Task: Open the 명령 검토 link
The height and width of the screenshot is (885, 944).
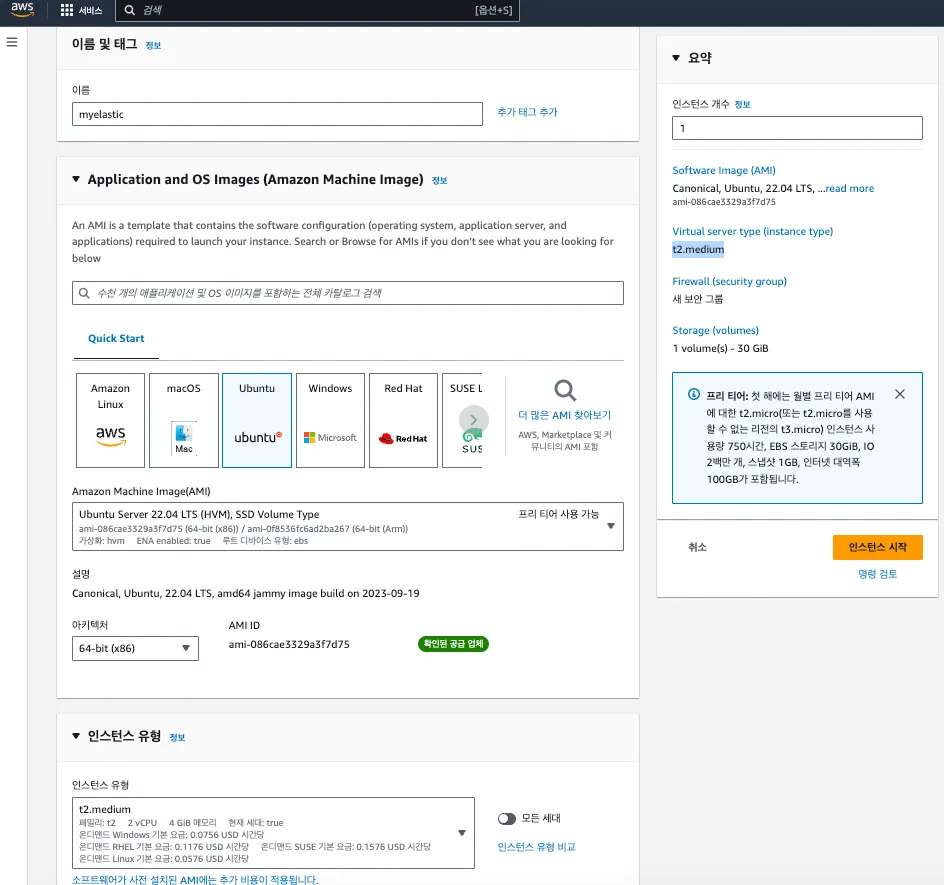Action: (877, 574)
